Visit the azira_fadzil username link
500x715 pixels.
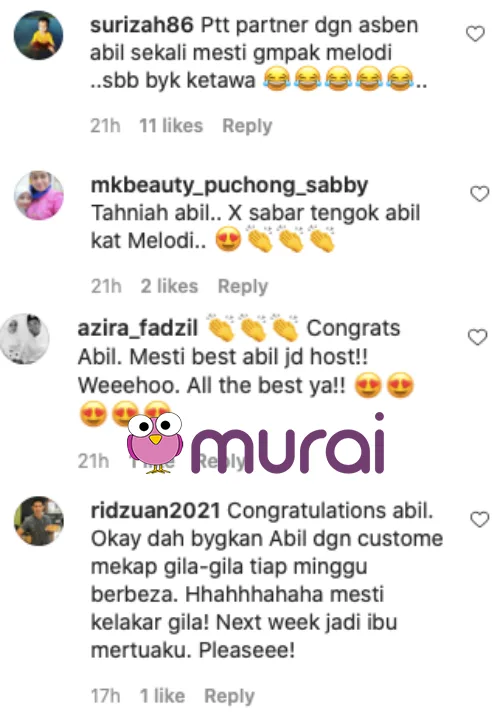tap(138, 328)
